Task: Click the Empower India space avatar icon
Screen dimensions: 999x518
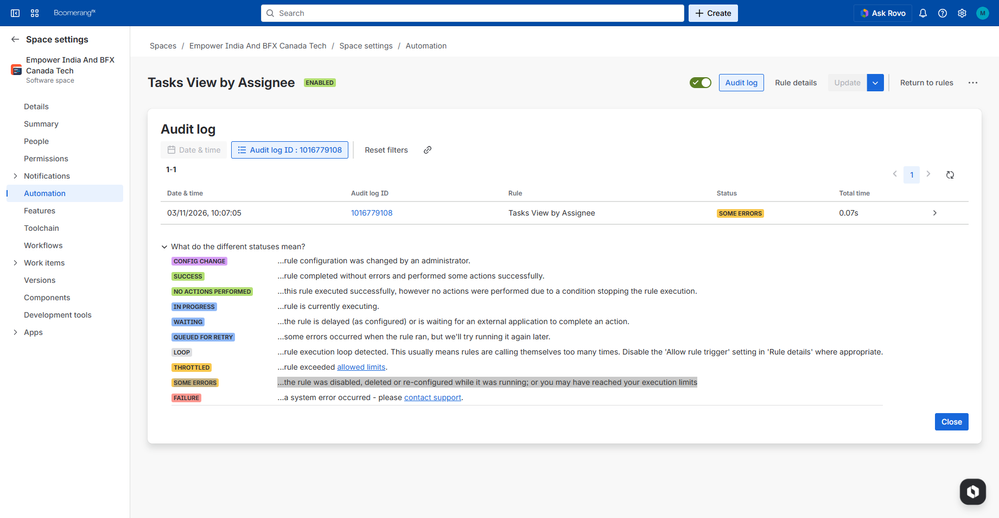Action: (17, 70)
